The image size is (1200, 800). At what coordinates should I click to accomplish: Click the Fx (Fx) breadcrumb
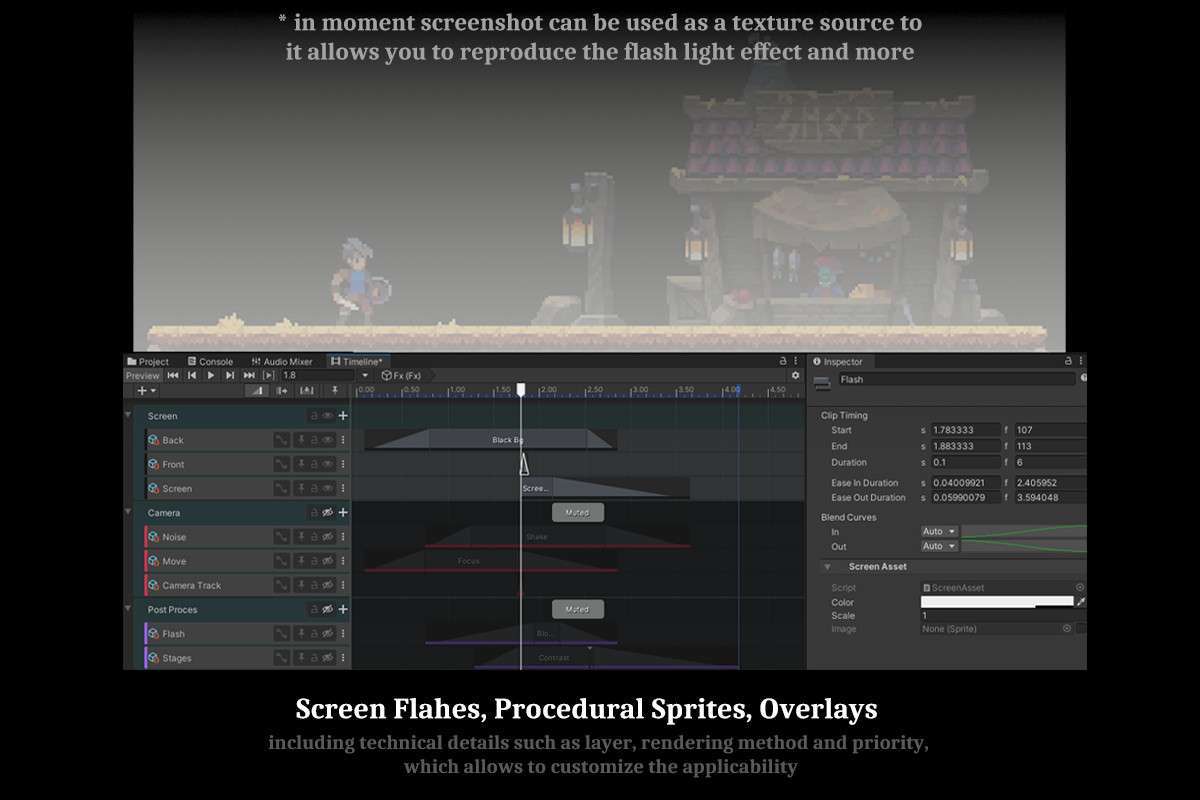401,376
